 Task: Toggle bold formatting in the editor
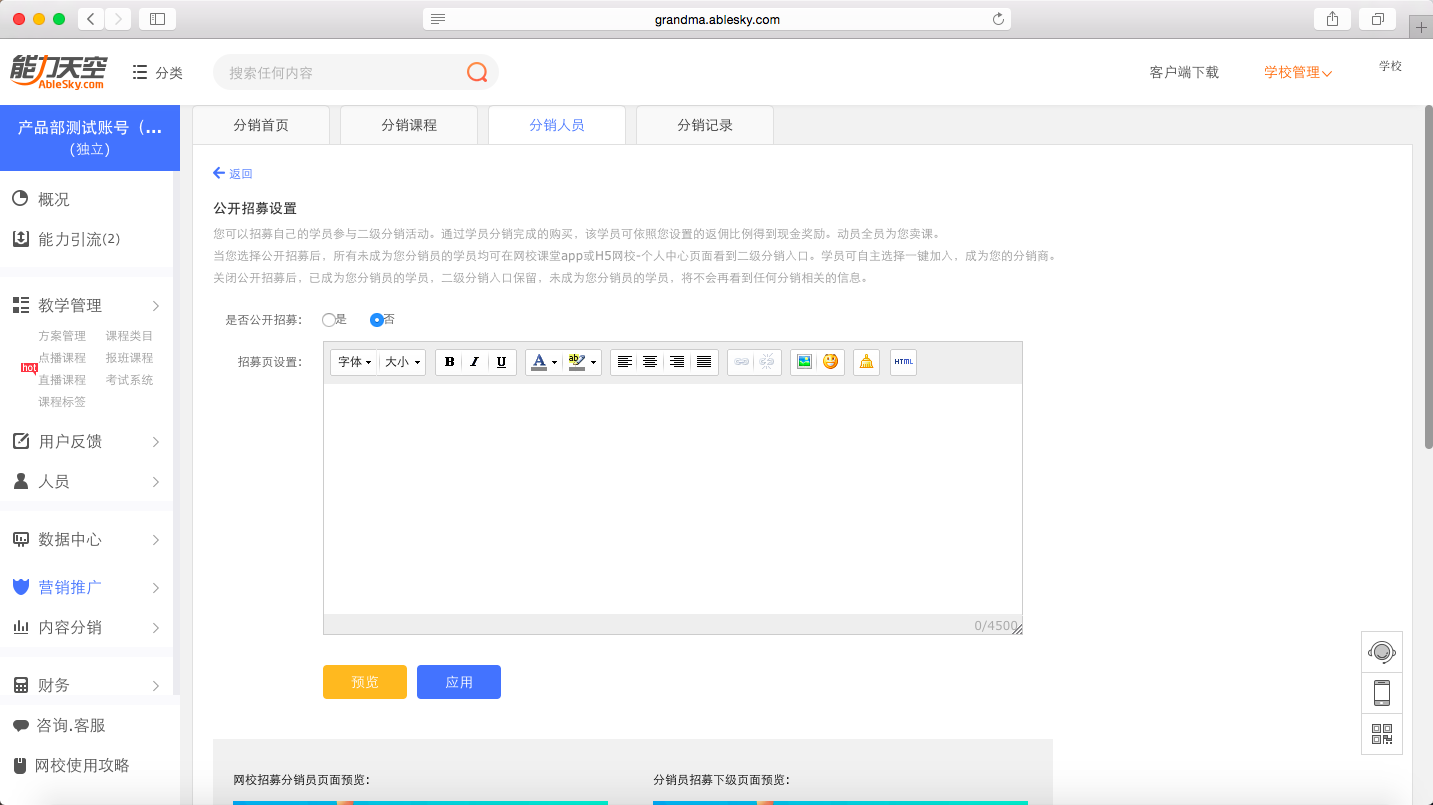449,362
